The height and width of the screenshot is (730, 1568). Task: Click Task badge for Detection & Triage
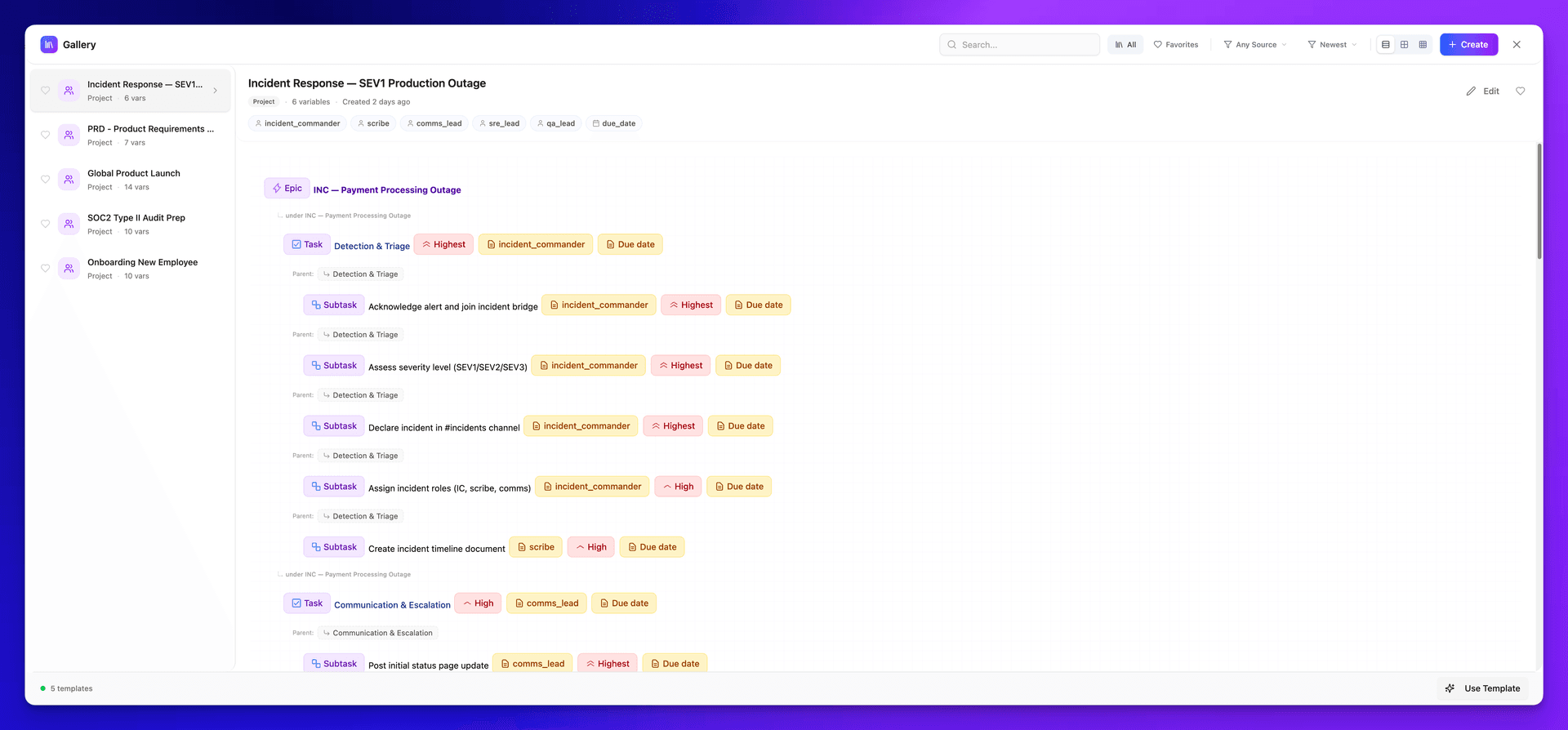307,244
